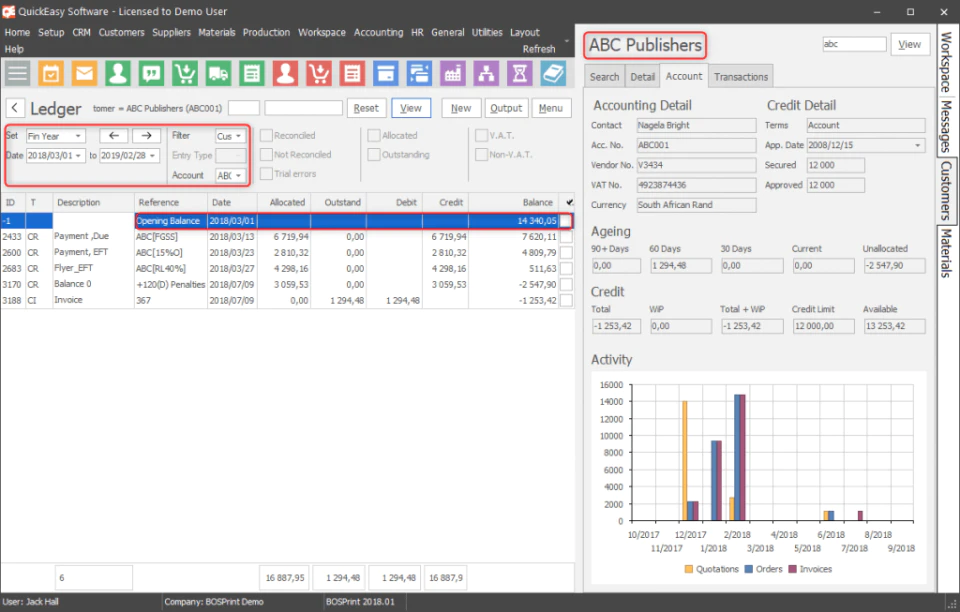Enable the Reconciled checkbox
This screenshot has width=960, height=612.
coord(266,135)
